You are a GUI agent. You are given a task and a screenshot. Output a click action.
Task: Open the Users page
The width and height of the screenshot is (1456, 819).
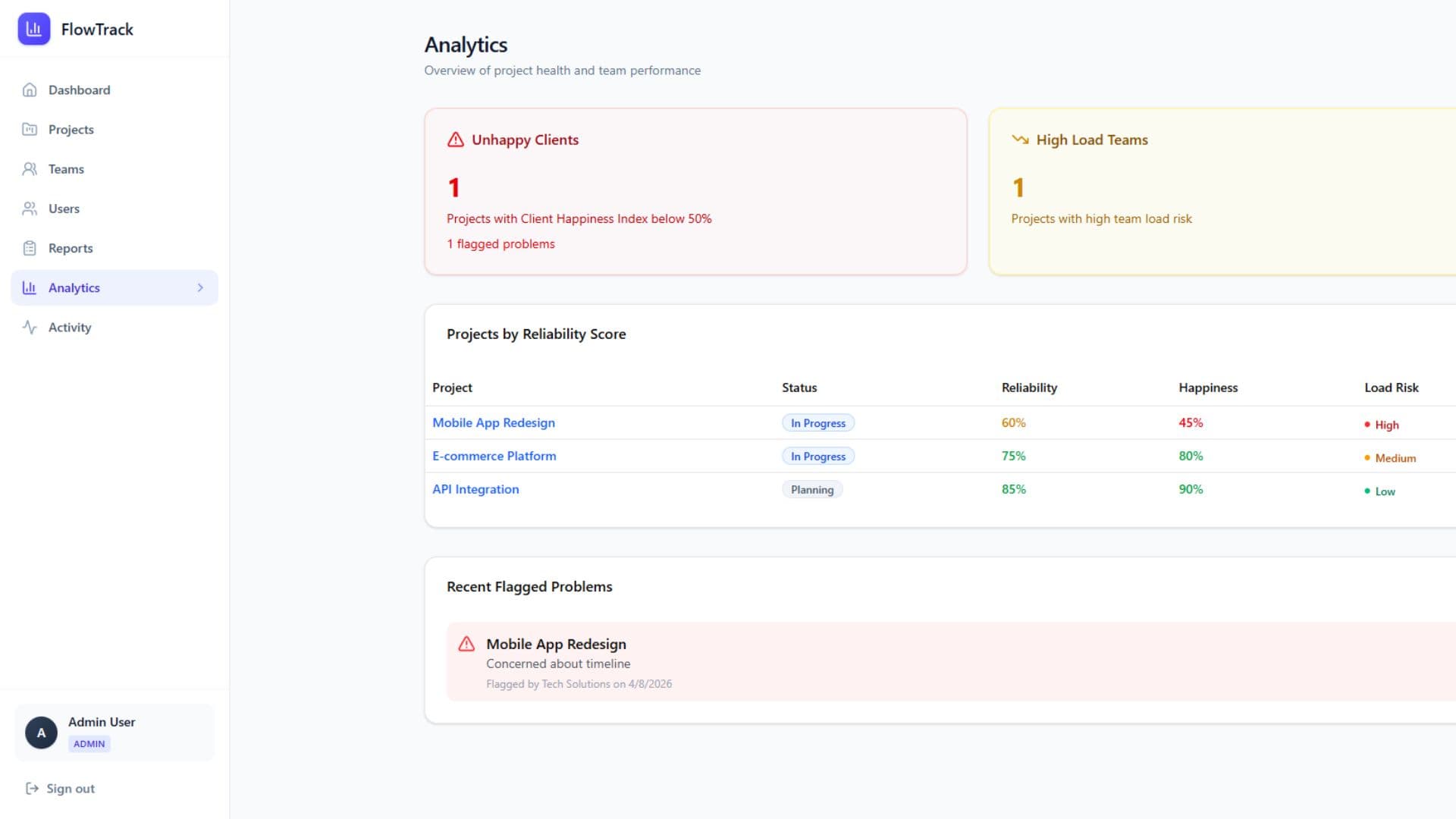coord(114,209)
